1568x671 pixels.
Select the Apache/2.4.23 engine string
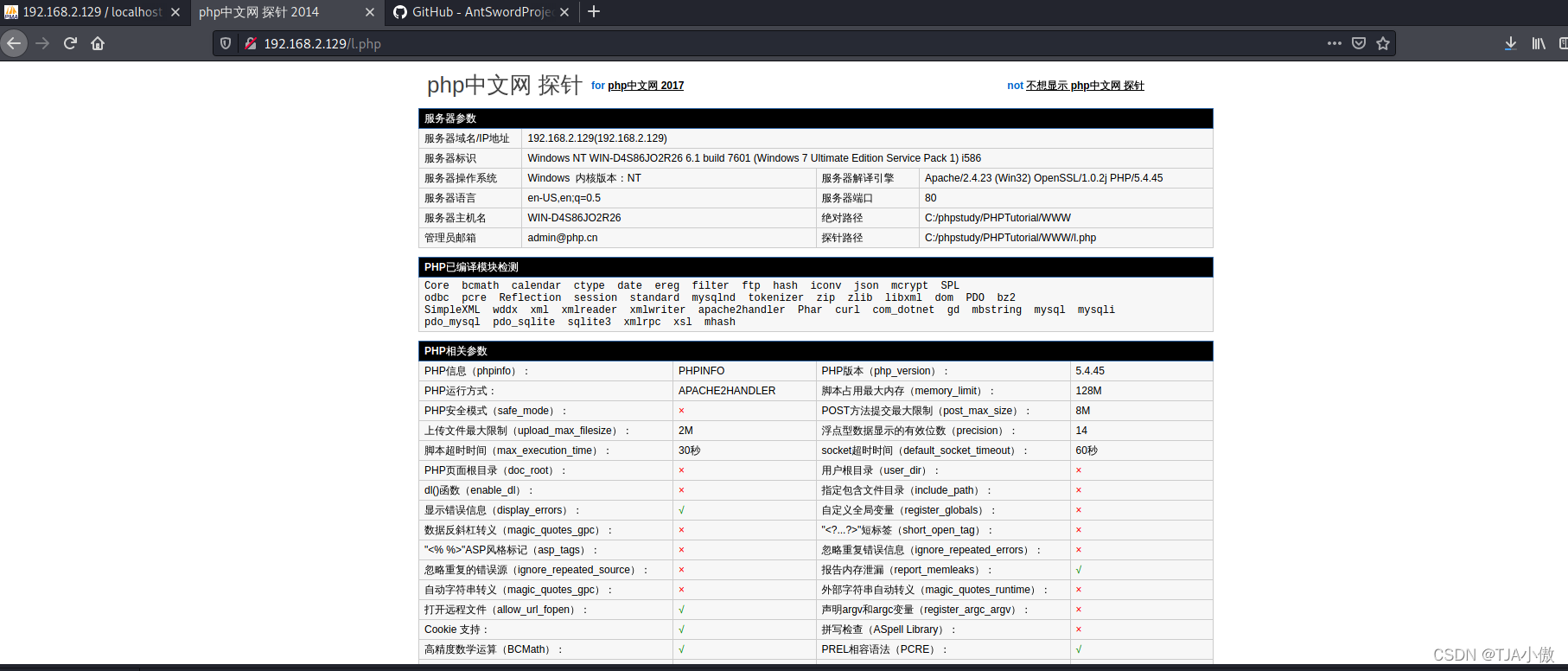pyautogui.click(x=1043, y=178)
